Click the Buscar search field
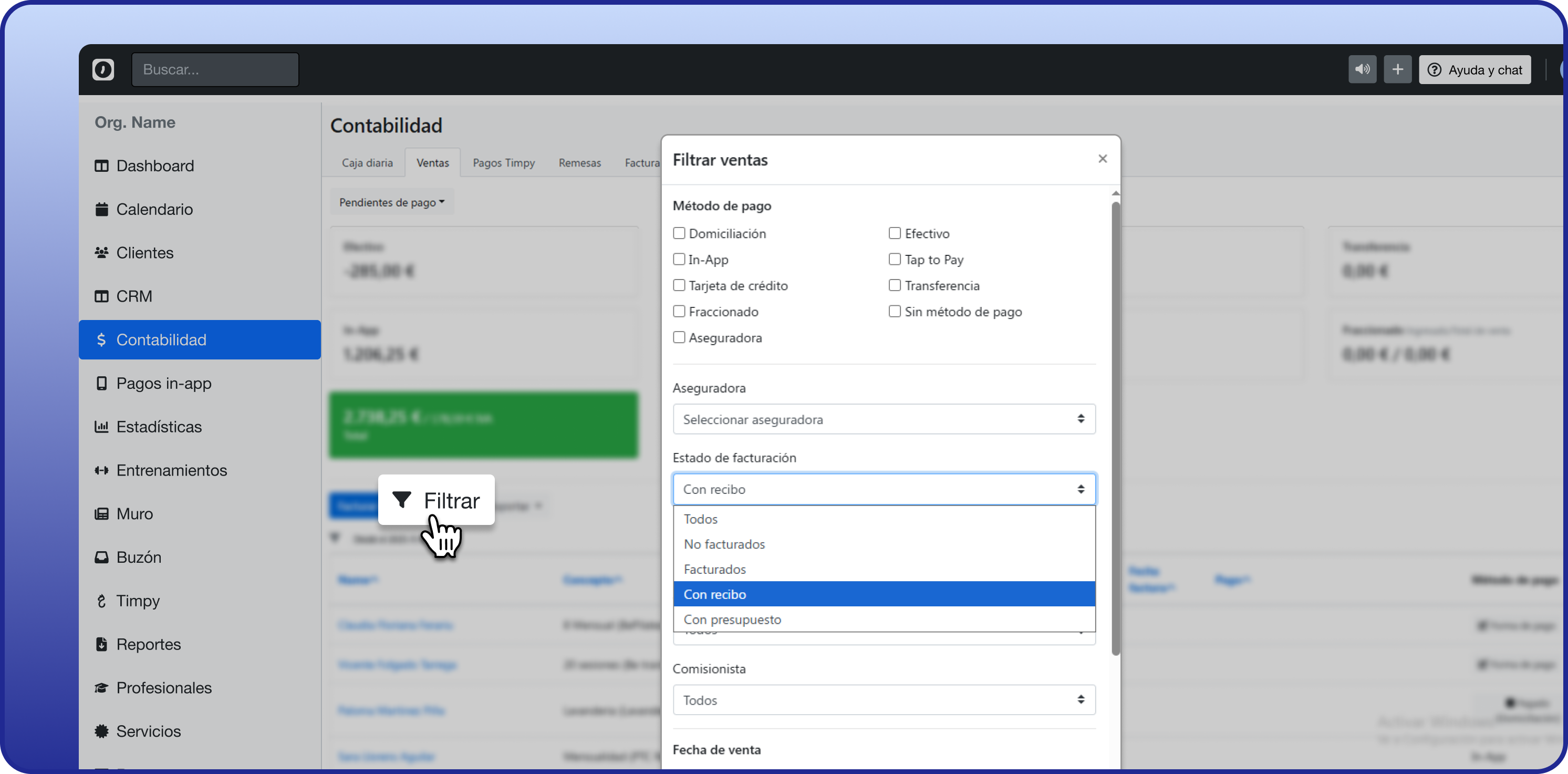Viewport: 1568px width, 774px height. click(215, 69)
